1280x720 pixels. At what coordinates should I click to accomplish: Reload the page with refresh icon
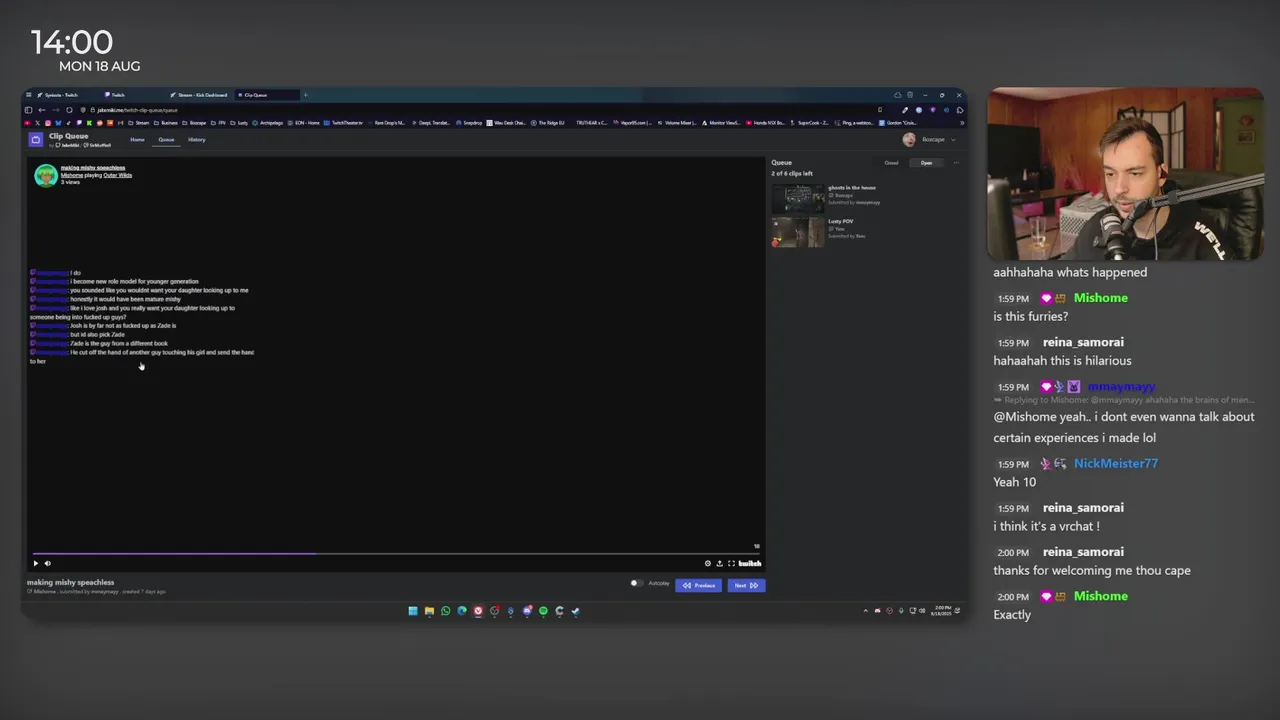tap(69, 110)
